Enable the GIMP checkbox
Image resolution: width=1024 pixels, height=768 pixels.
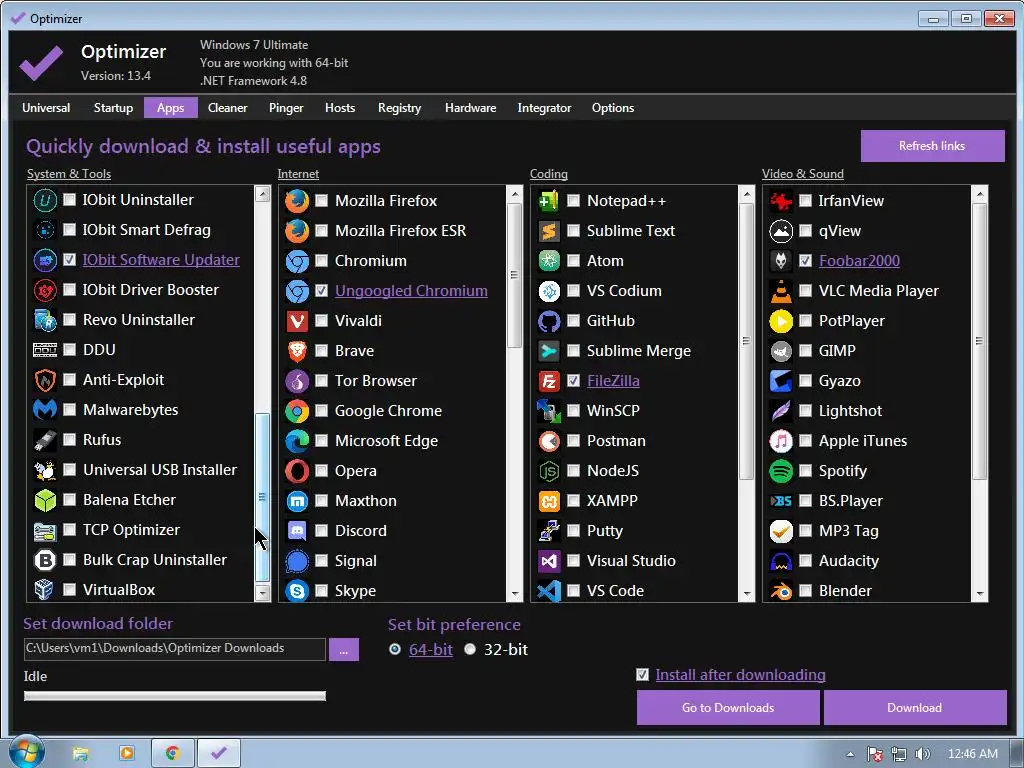805,351
